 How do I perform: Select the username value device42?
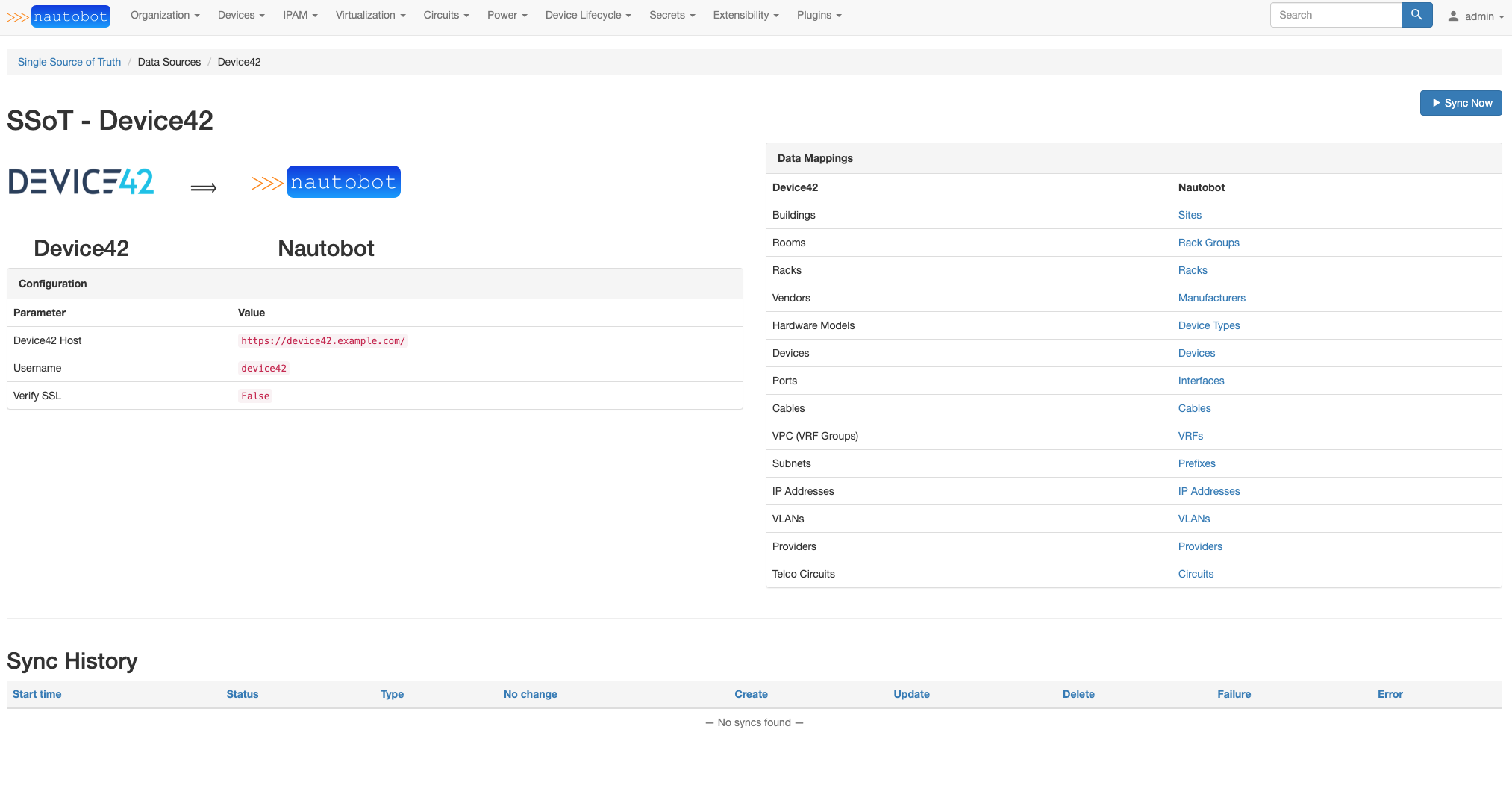(x=263, y=368)
